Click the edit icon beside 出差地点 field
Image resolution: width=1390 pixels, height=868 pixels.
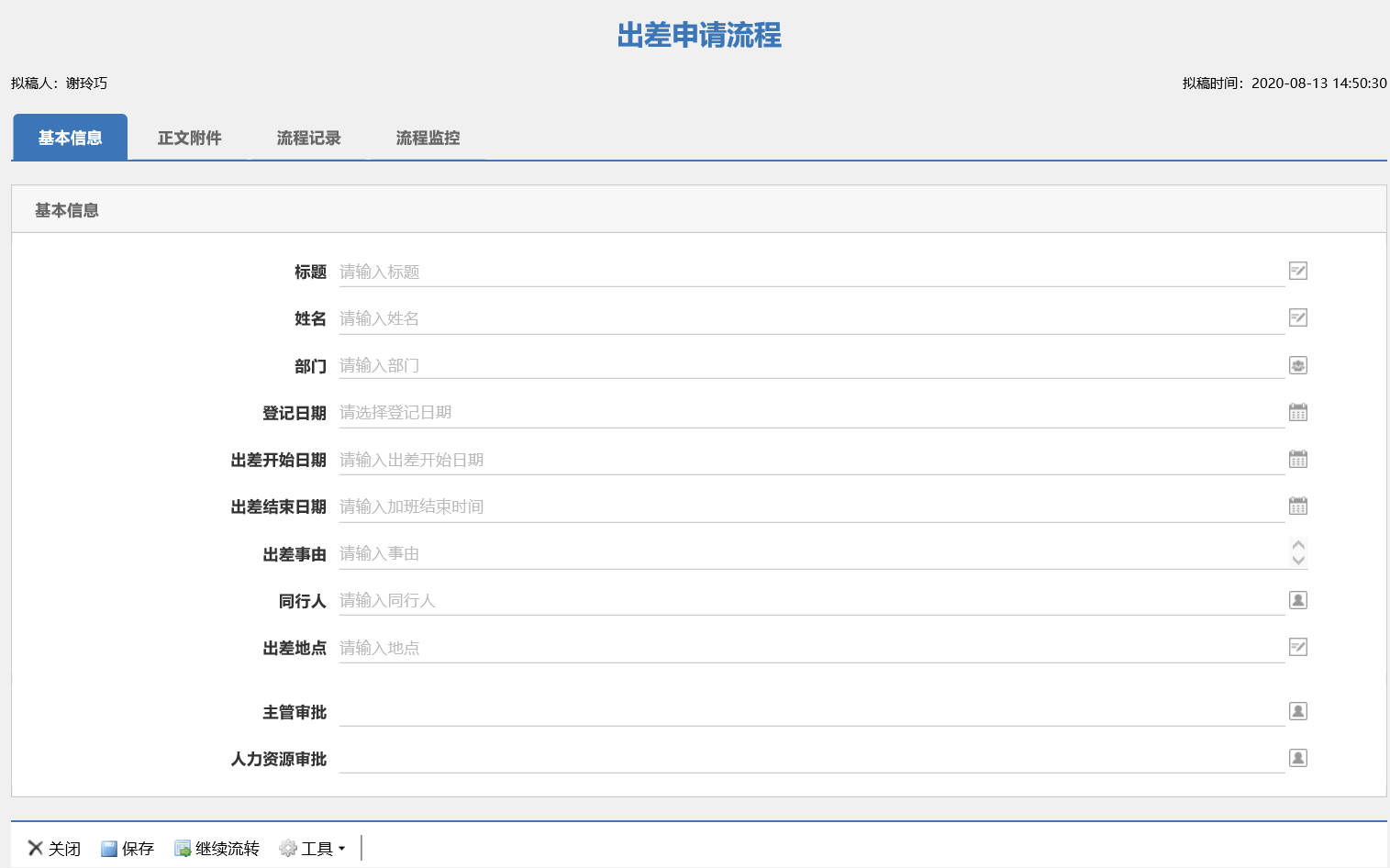pos(1297,647)
